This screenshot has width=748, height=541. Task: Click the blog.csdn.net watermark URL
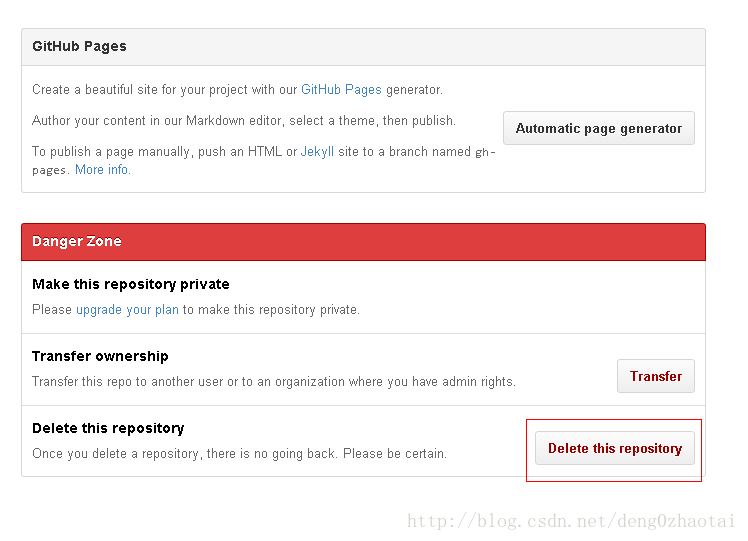(571, 521)
